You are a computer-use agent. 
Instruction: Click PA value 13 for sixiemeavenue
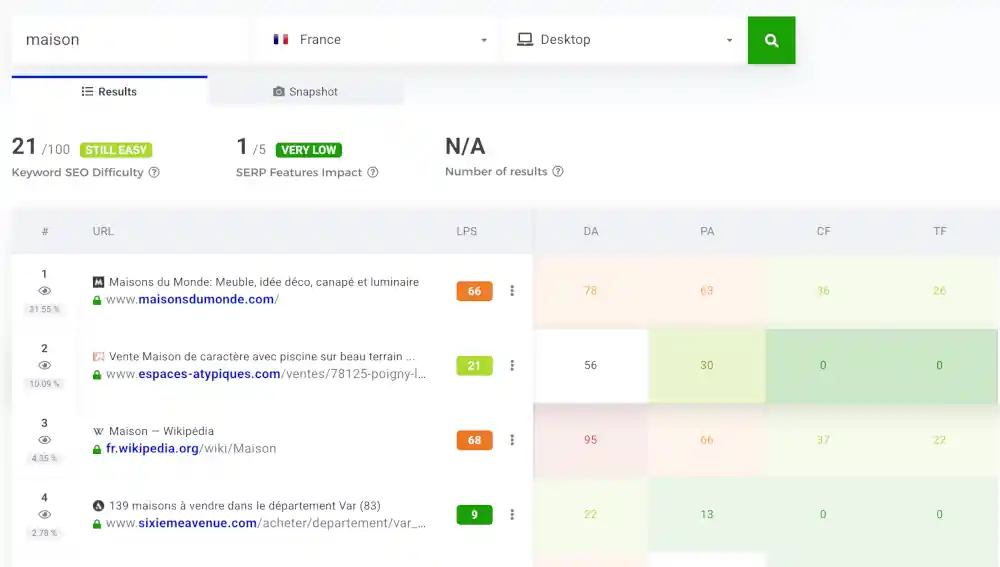[707, 515]
